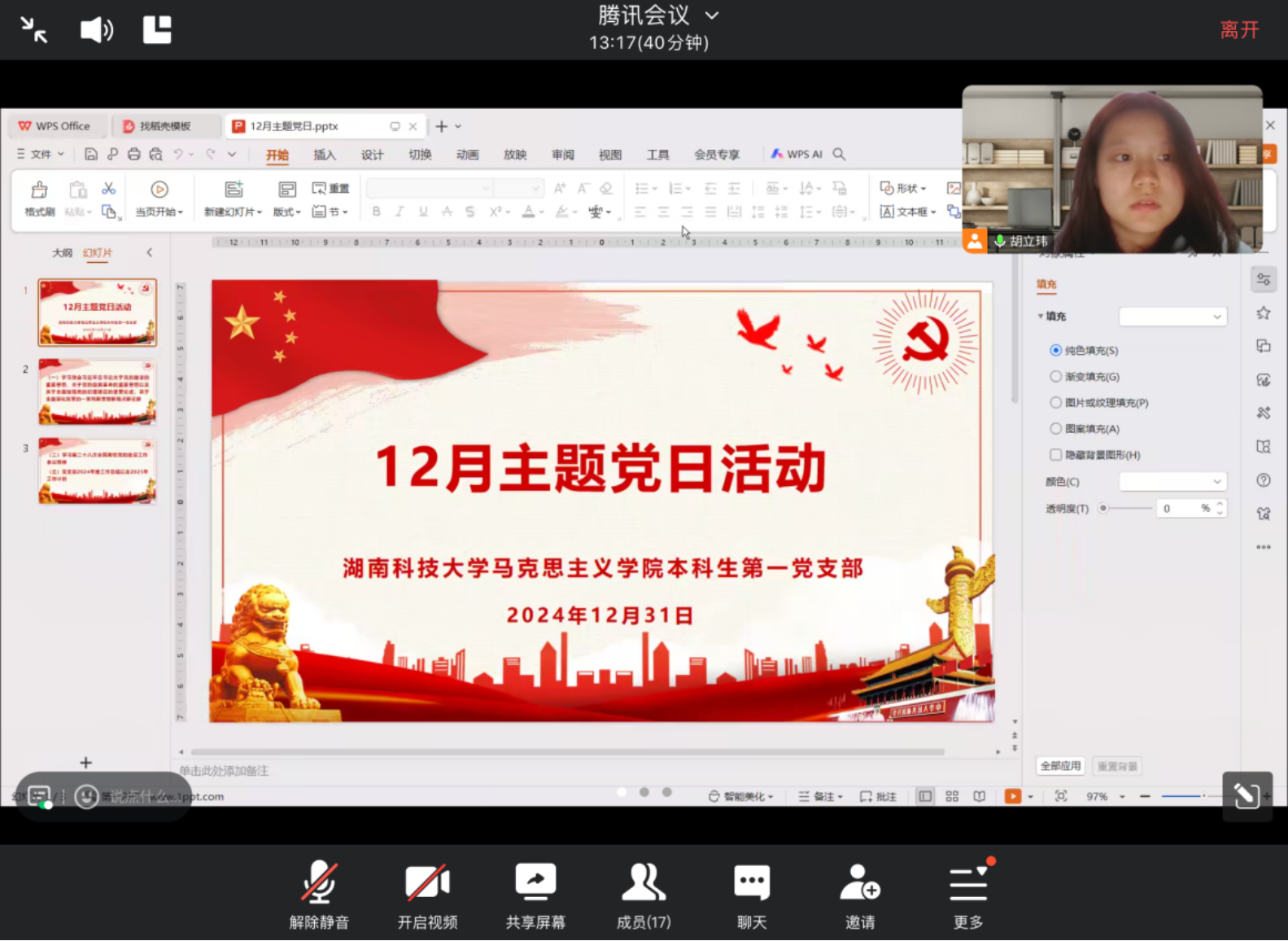
Task: Open the 颜色(C) color dropdown
Action: pyautogui.click(x=1172, y=482)
